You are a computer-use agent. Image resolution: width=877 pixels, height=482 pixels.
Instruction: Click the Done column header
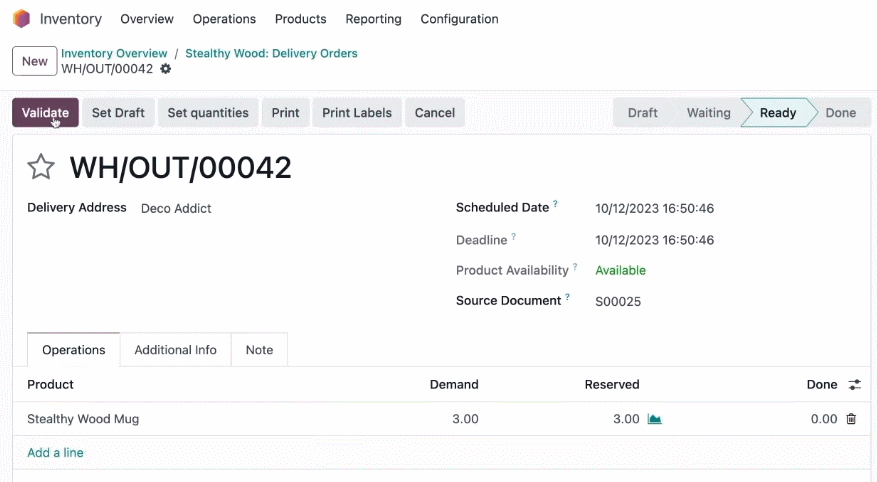tap(822, 385)
